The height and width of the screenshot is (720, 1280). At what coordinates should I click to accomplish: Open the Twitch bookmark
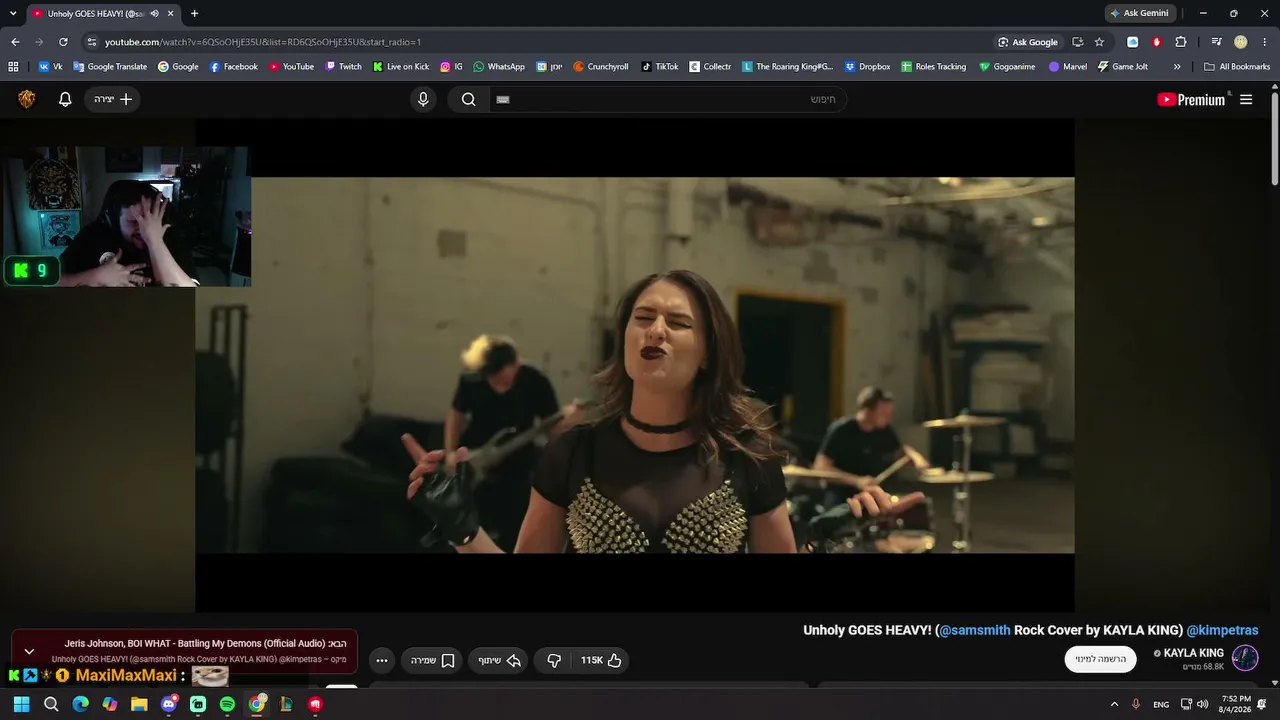point(343,67)
